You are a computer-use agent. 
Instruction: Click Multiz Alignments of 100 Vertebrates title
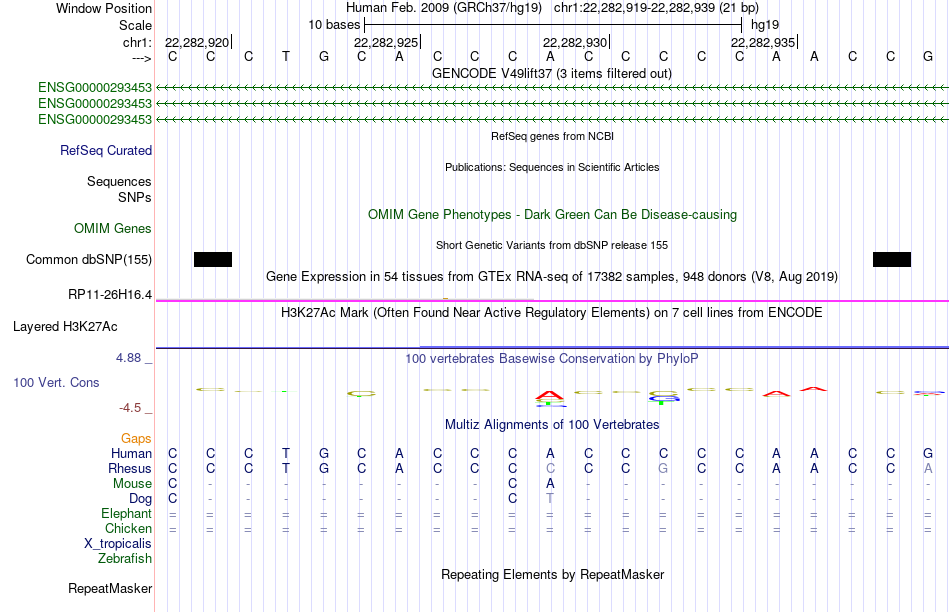pos(552,425)
